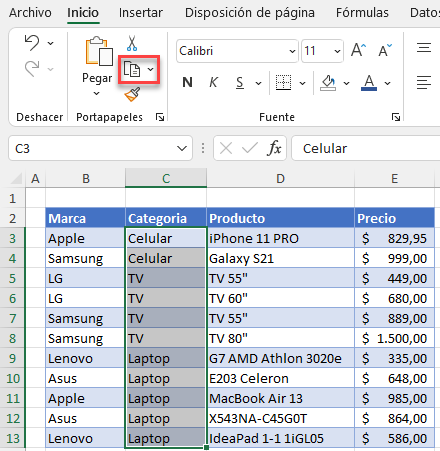Screen dimensions: 440x451
Task: Open the Fuente dialog launcher
Action: [396, 117]
